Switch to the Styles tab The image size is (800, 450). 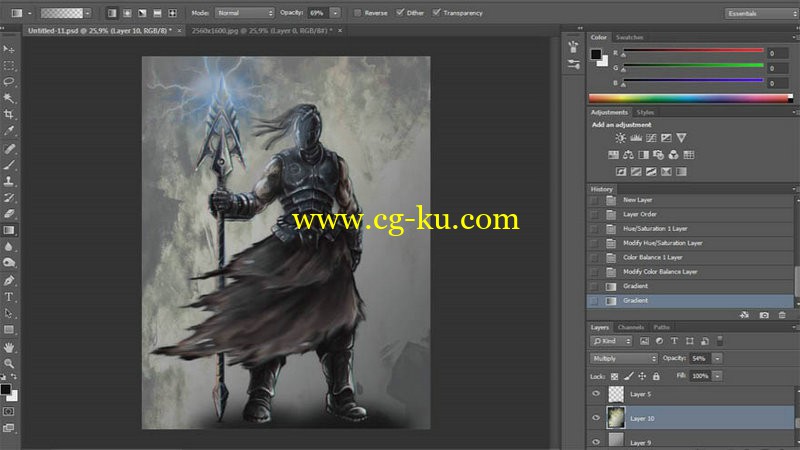(x=645, y=112)
